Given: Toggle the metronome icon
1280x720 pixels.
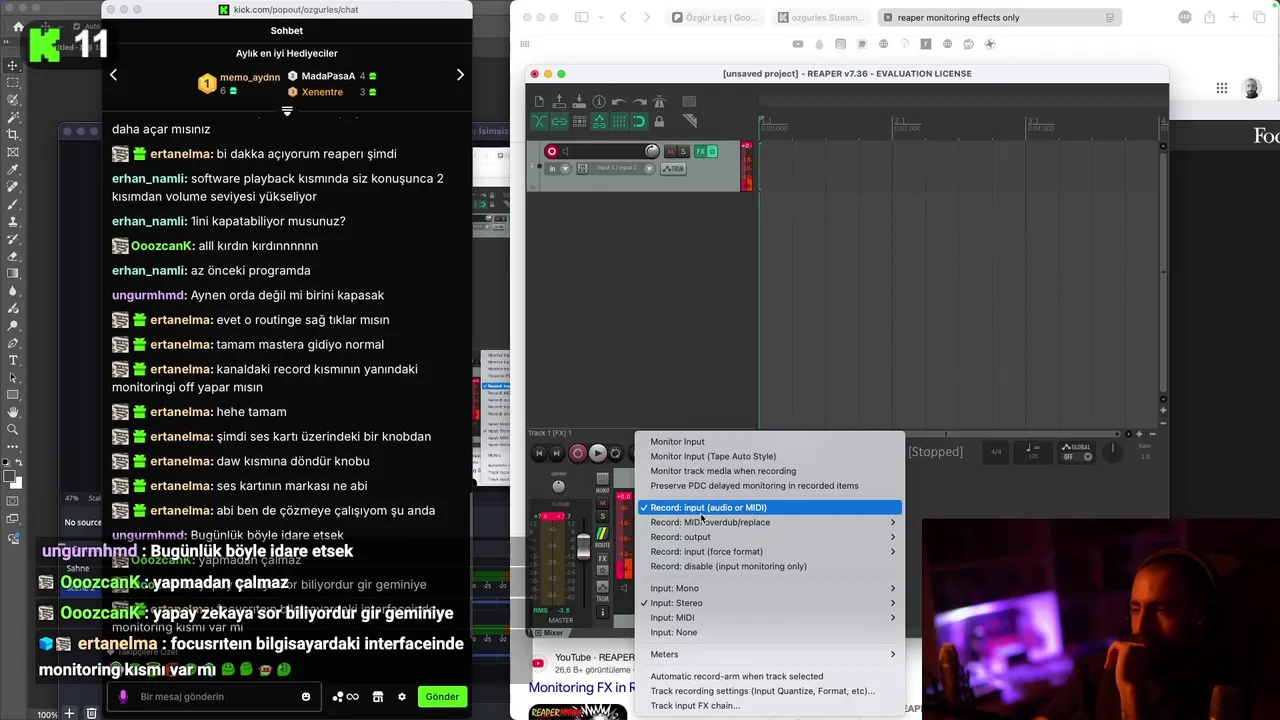Looking at the screenshot, I should point(659,102).
